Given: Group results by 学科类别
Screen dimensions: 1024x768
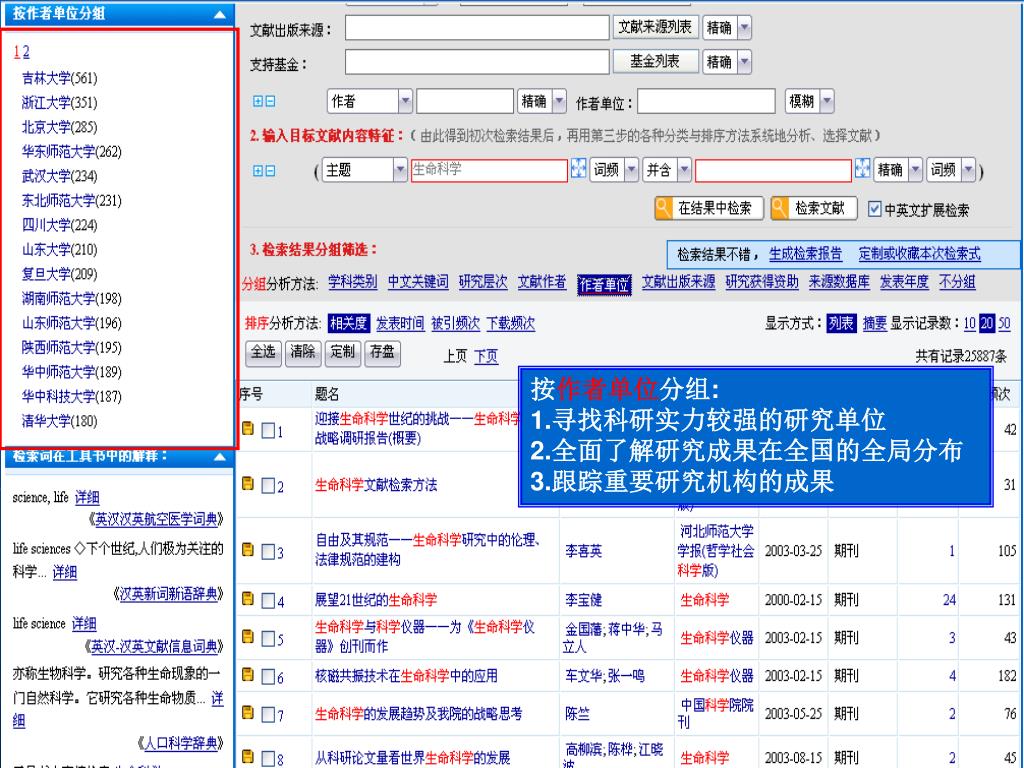Looking at the screenshot, I should click(353, 281).
